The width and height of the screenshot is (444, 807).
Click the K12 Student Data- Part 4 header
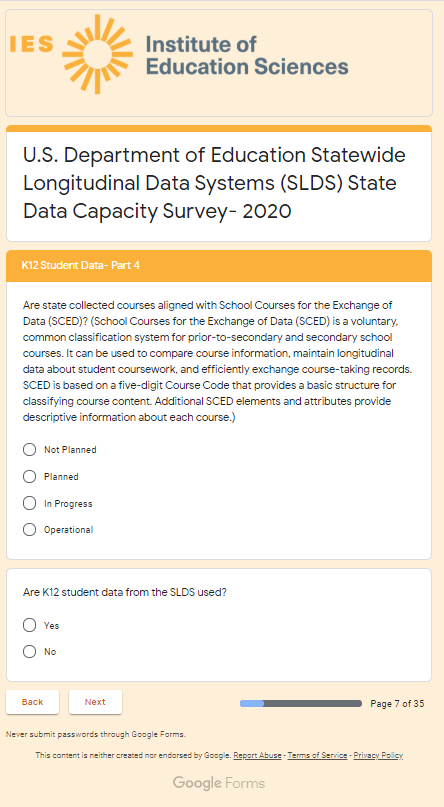[80, 266]
